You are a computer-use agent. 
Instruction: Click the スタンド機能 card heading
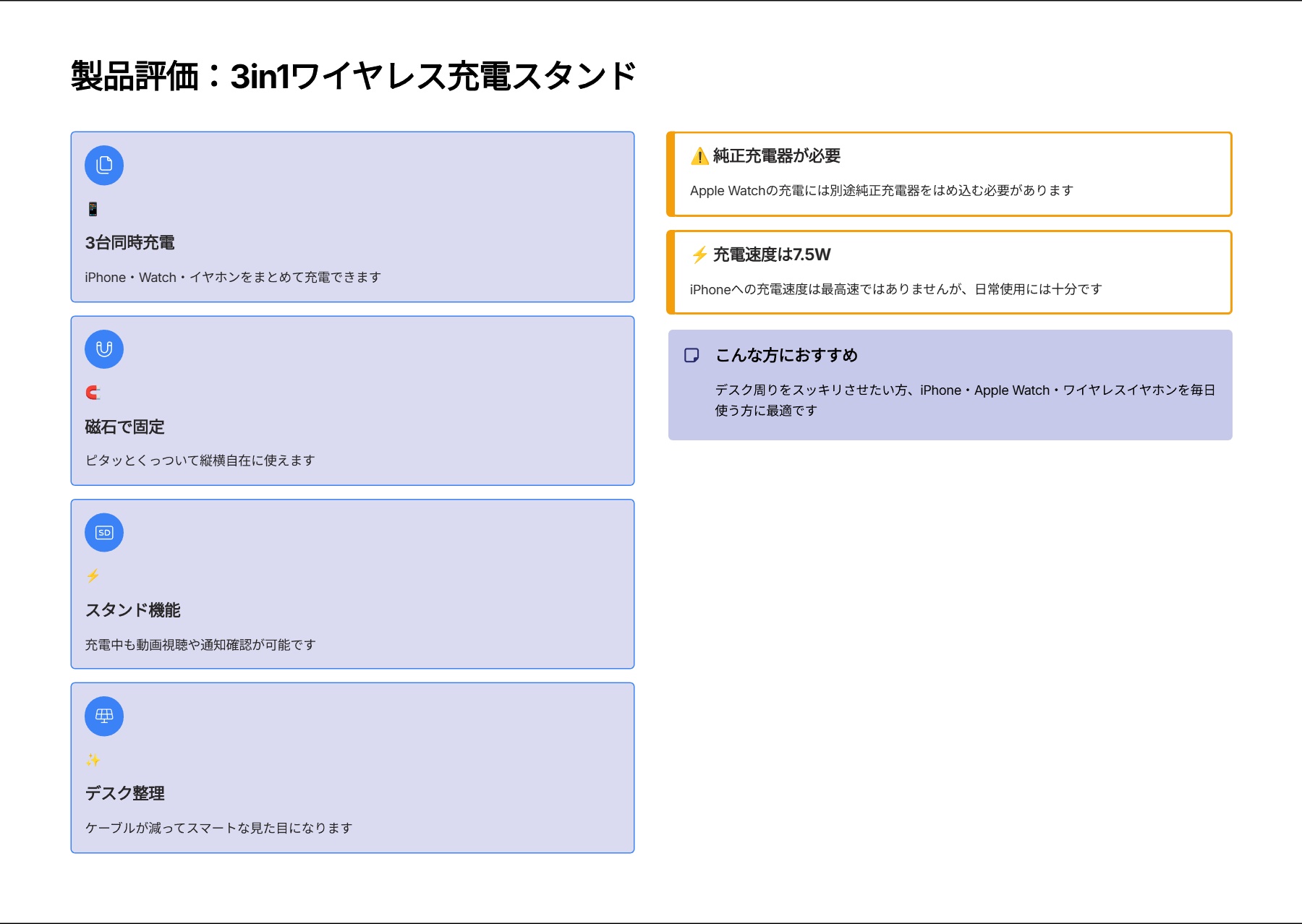click(x=133, y=610)
